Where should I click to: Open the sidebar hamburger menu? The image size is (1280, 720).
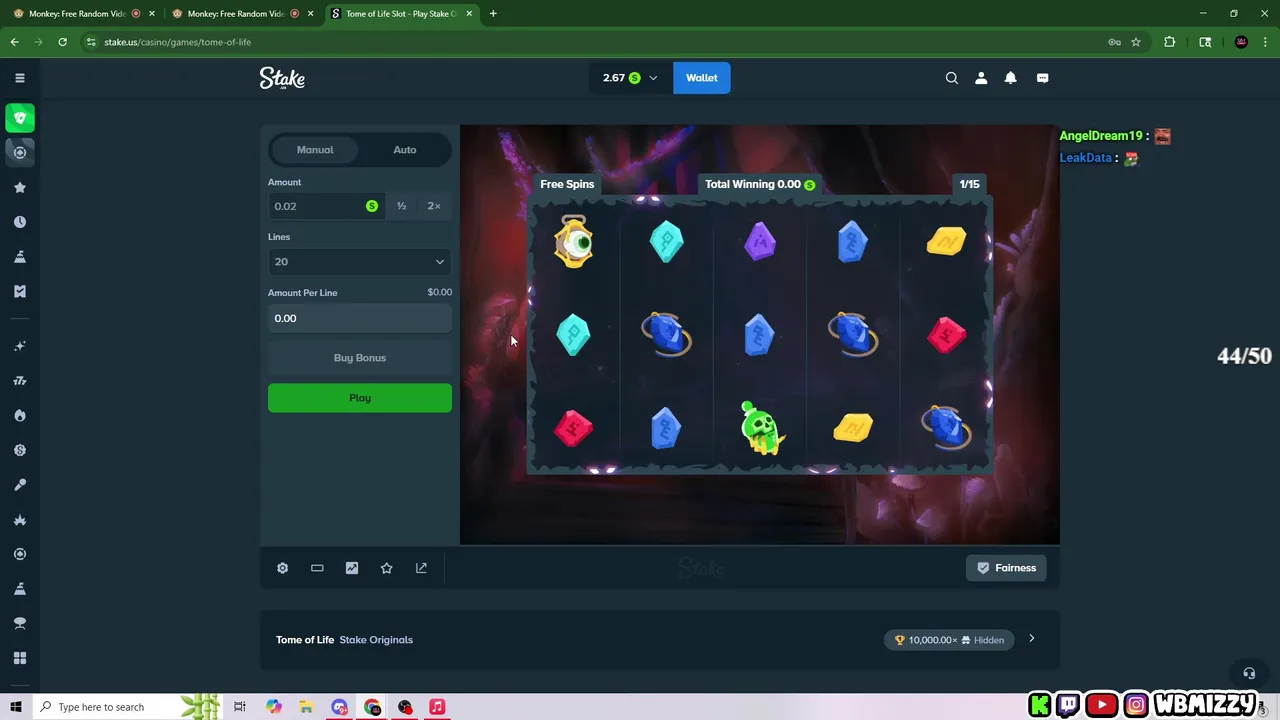pos(20,78)
